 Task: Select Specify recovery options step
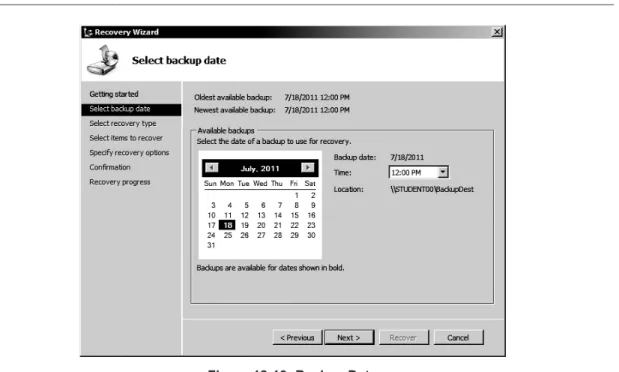tap(129, 152)
